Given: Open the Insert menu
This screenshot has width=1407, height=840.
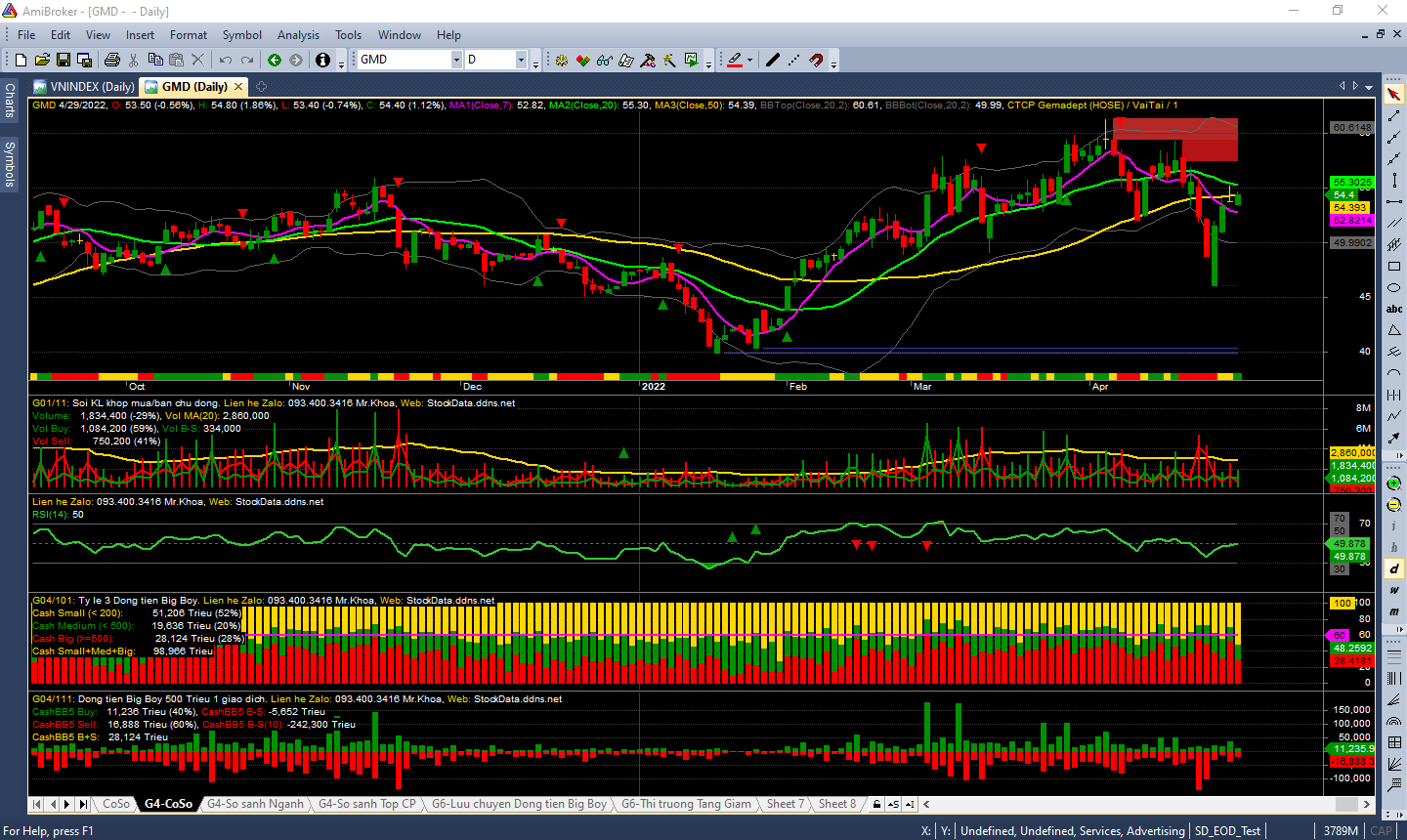Looking at the screenshot, I should [x=140, y=34].
